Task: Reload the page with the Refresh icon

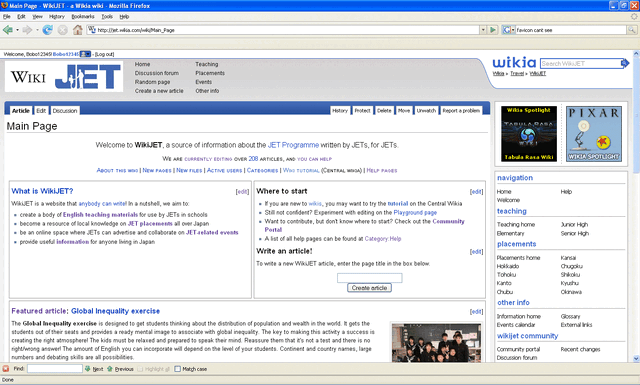Action: pyautogui.click(x=48, y=30)
